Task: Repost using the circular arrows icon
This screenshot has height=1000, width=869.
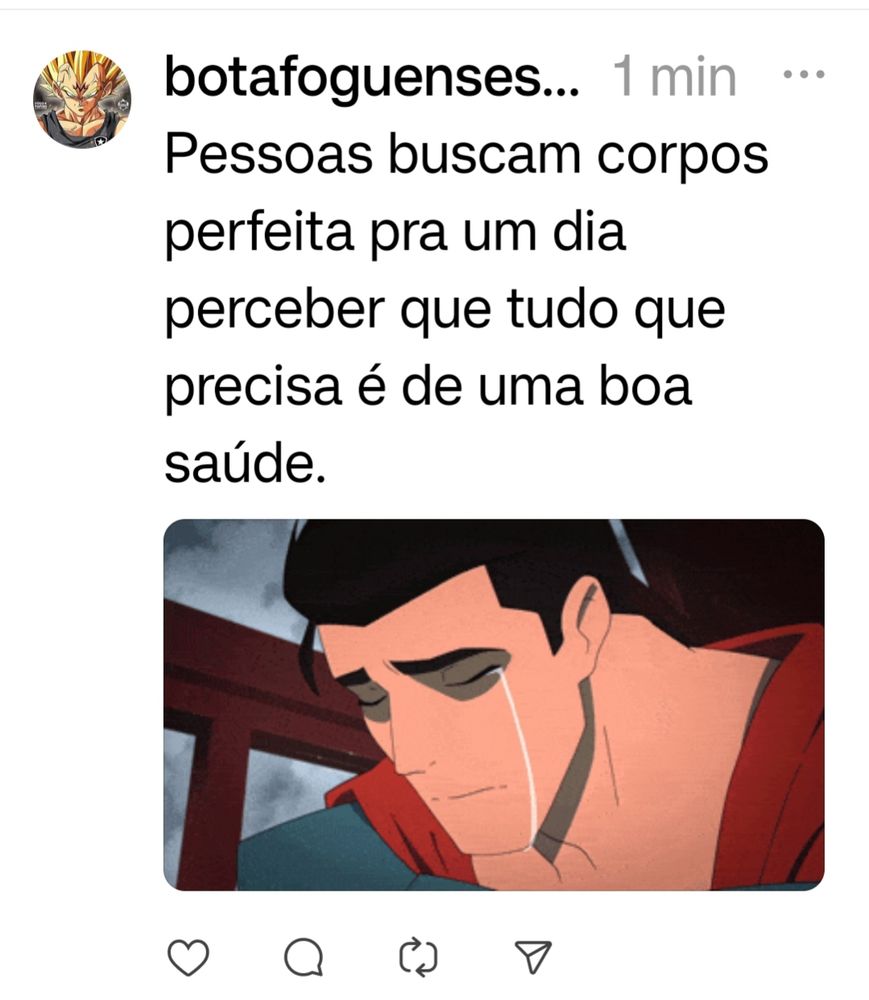Action: [418, 957]
